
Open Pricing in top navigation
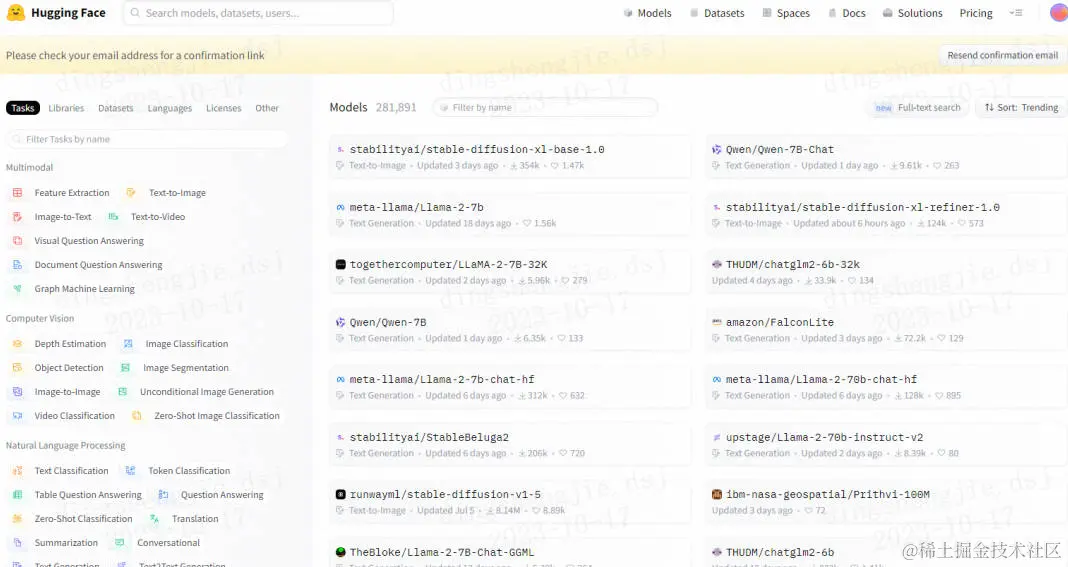[x=976, y=13]
